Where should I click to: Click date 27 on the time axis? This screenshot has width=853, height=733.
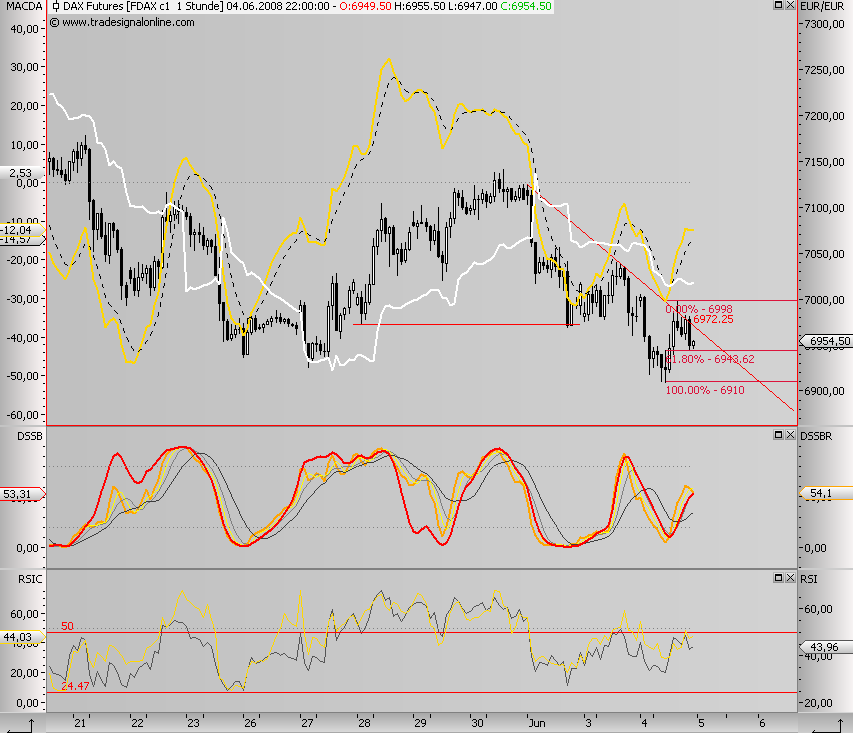tap(307, 723)
